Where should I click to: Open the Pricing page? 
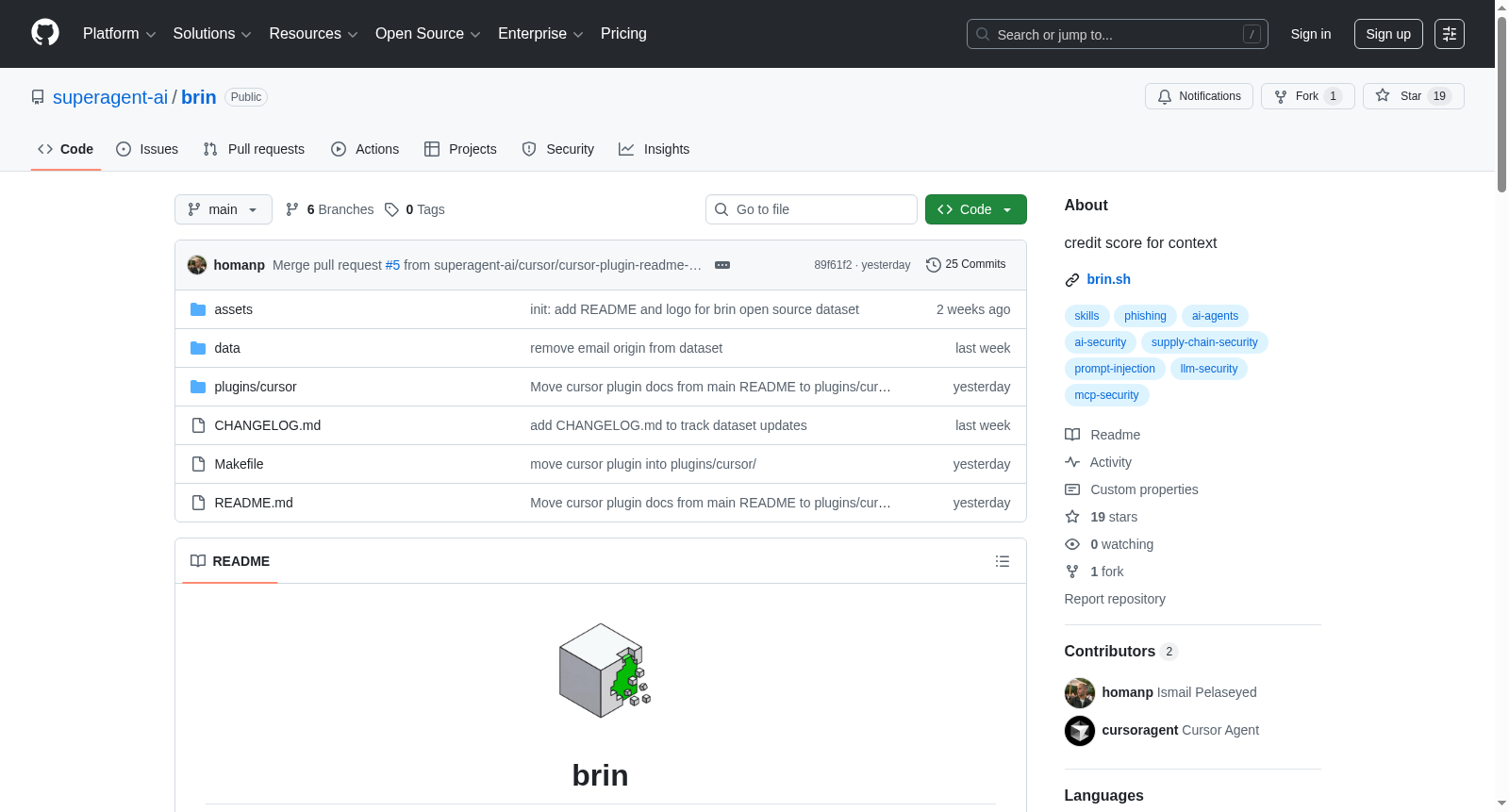point(623,34)
